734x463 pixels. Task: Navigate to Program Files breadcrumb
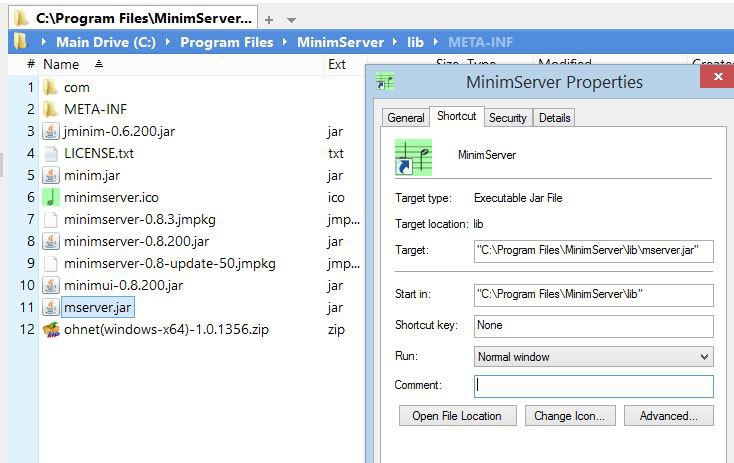point(227,42)
